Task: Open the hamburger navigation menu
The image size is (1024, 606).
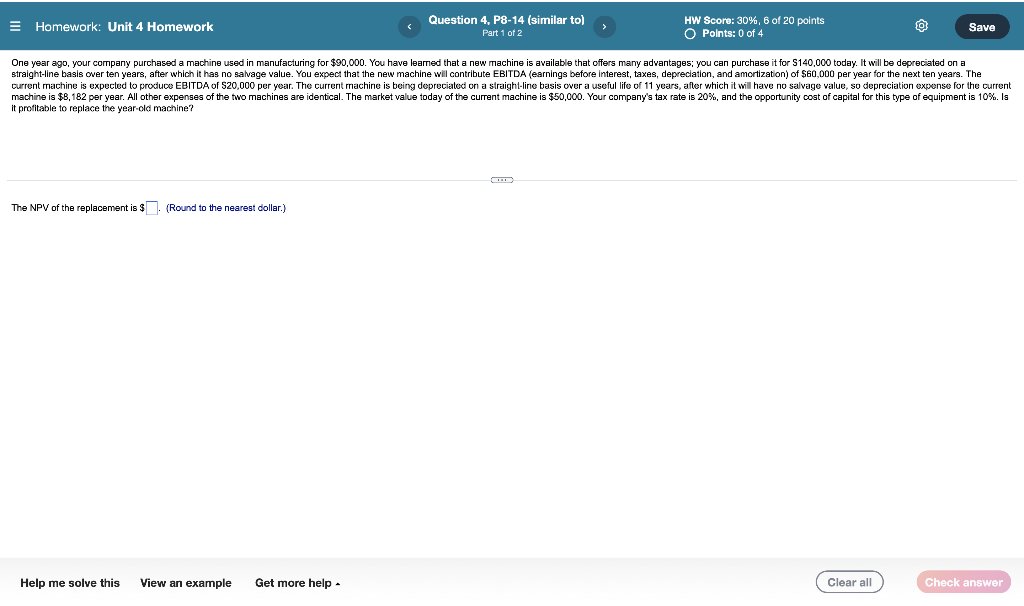Action: point(14,26)
